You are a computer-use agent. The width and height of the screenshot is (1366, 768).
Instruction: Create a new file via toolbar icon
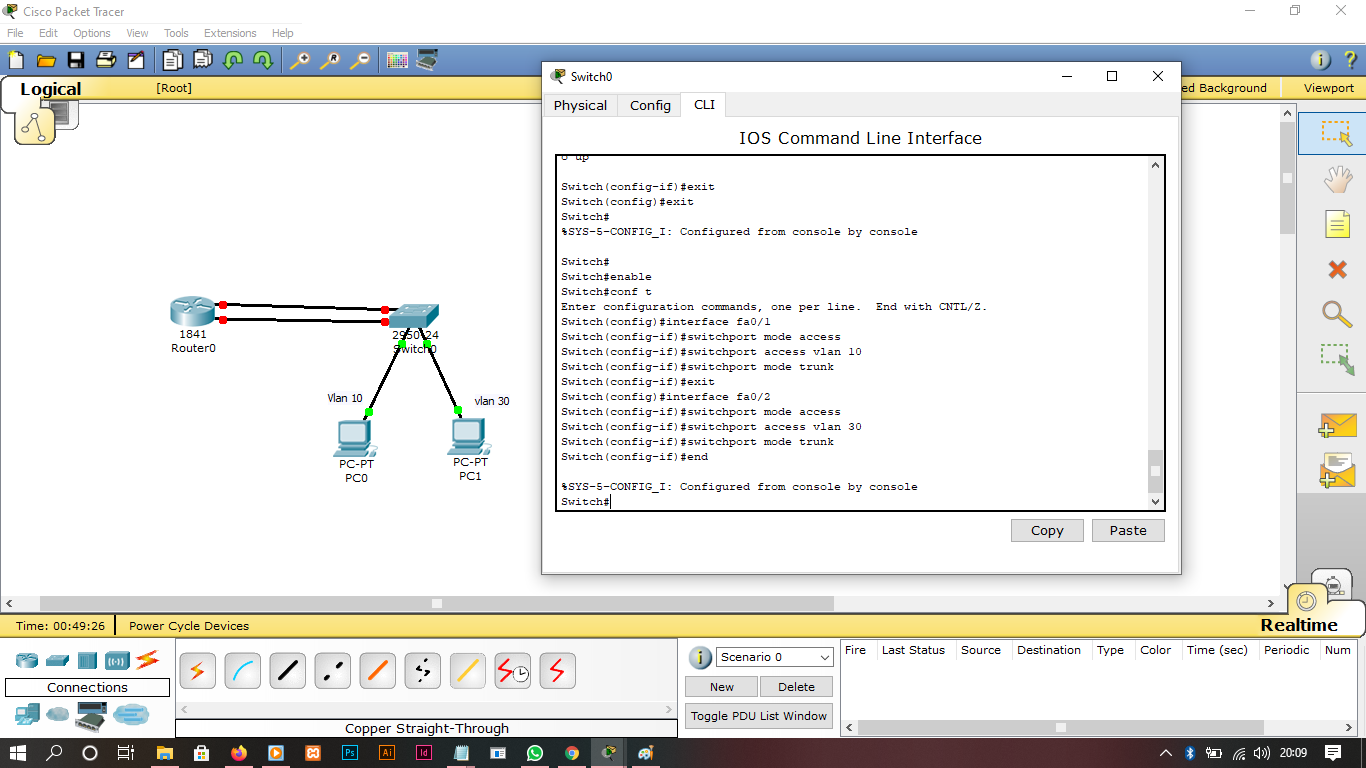15,60
